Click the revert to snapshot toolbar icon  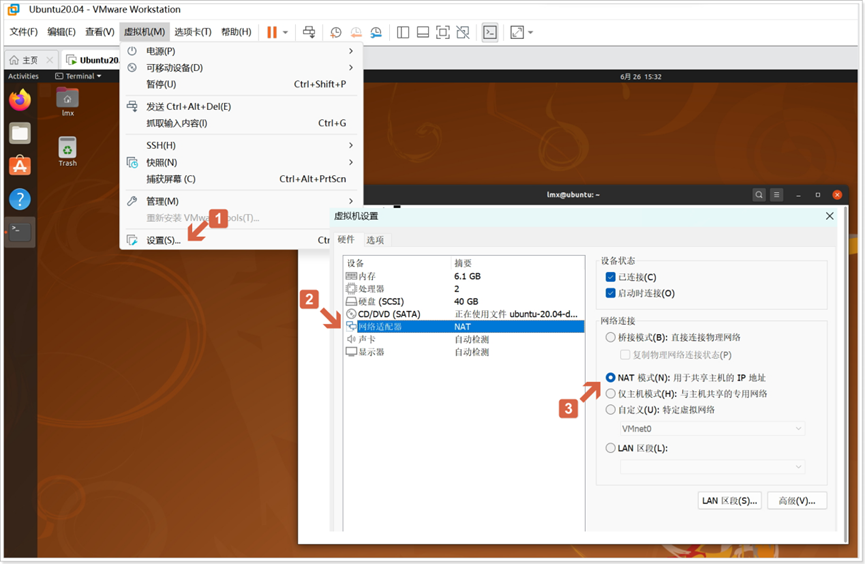pos(356,33)
